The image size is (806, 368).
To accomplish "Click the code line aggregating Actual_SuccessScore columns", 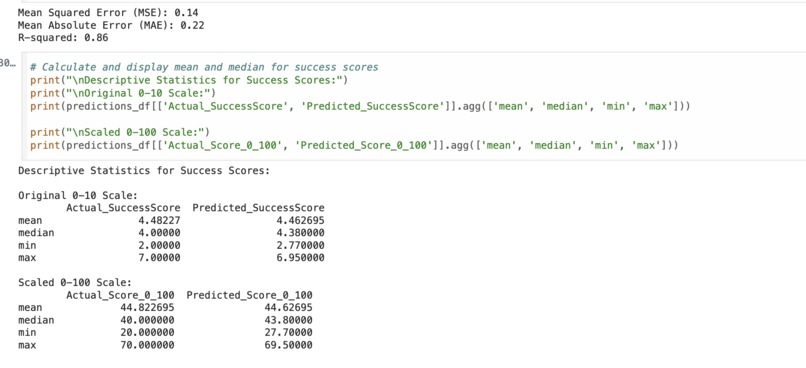I will (x=360, y=106).
